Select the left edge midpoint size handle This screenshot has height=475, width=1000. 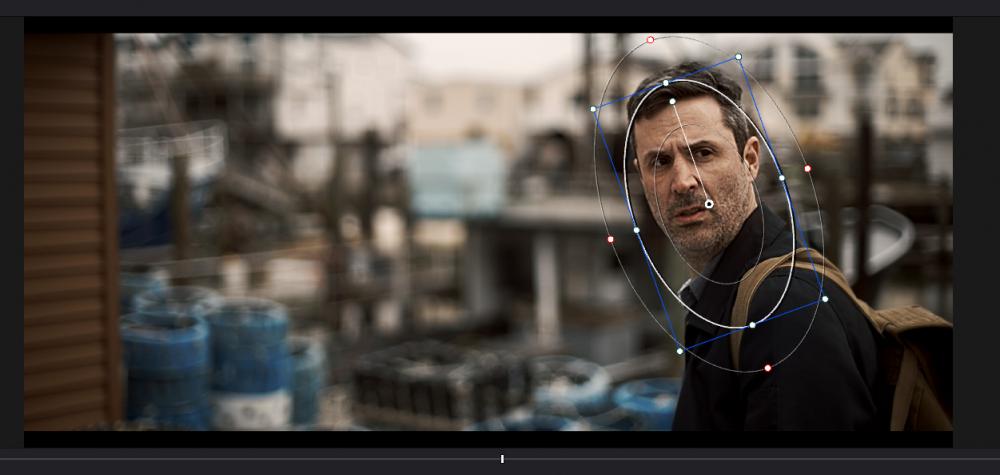click(636, 230)
